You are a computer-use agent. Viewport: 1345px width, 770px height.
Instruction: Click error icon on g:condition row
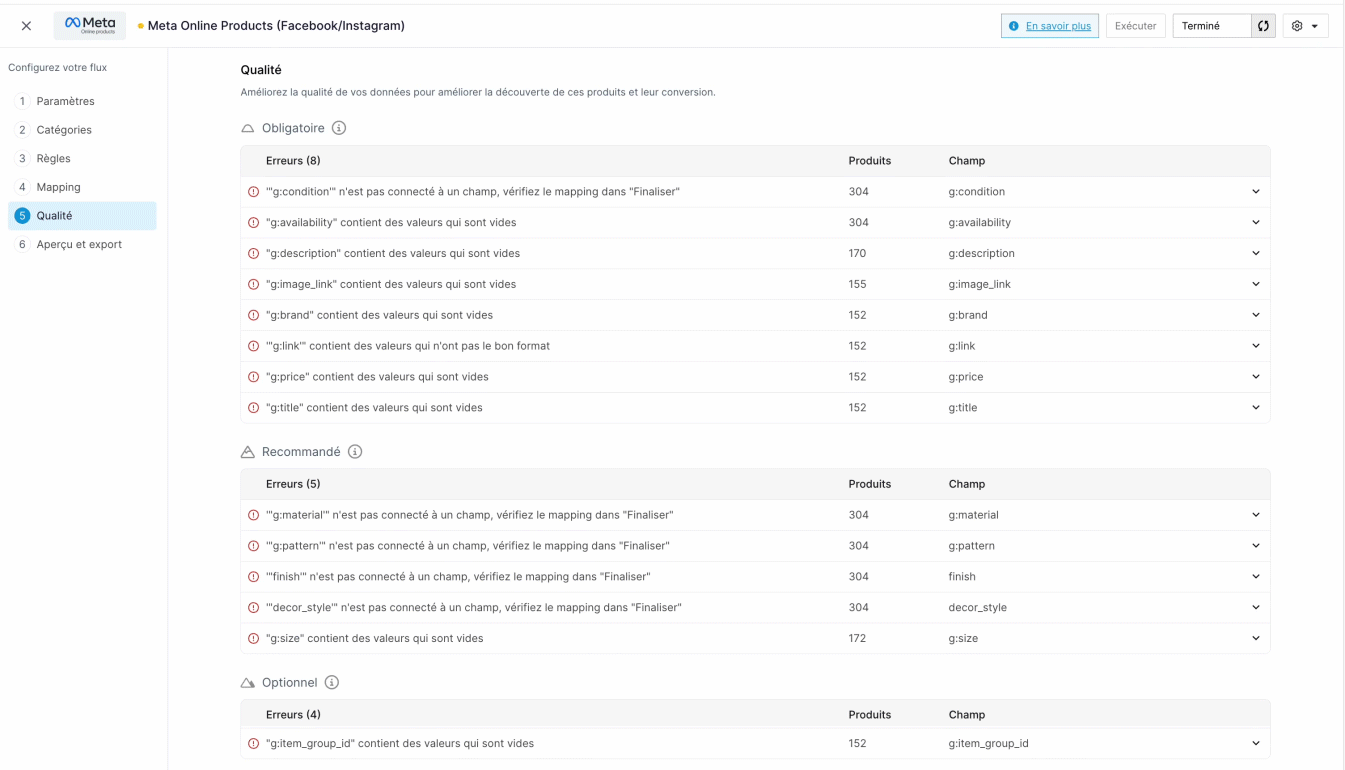click(x=253, y=192)
